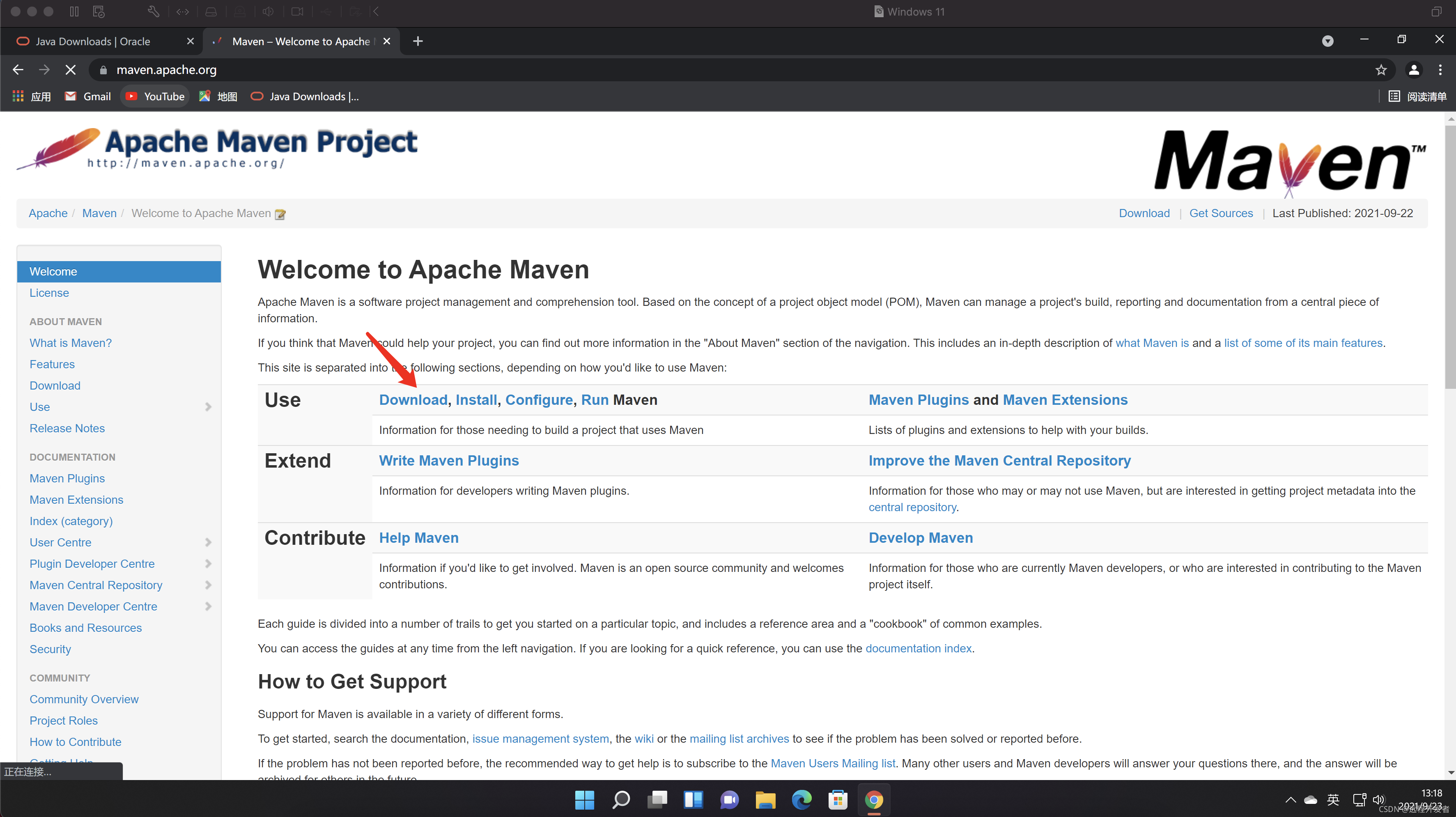Open Task View on taskbar
The width and height of the screenshot is (1456, 817).
click(657, 799)
